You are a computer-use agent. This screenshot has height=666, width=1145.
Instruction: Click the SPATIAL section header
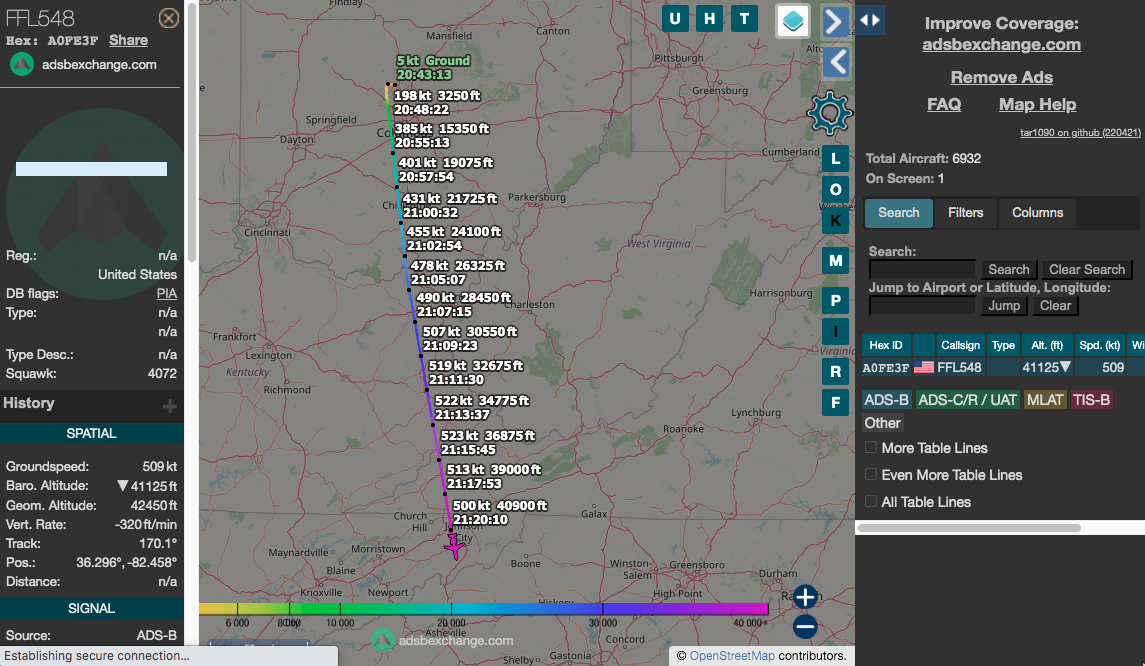tap(91, 433)
